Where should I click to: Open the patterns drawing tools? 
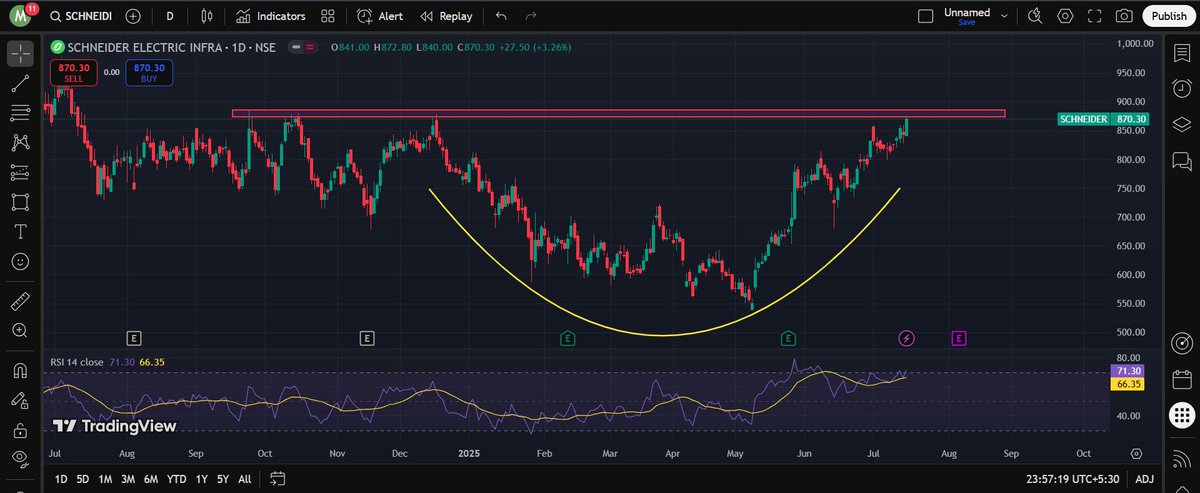pyautogui.click(x=19, y=142)
